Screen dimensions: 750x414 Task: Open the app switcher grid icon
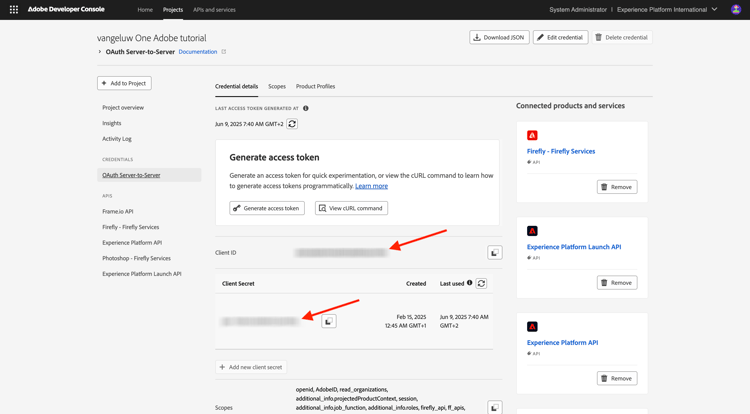[x=14, y=10]
